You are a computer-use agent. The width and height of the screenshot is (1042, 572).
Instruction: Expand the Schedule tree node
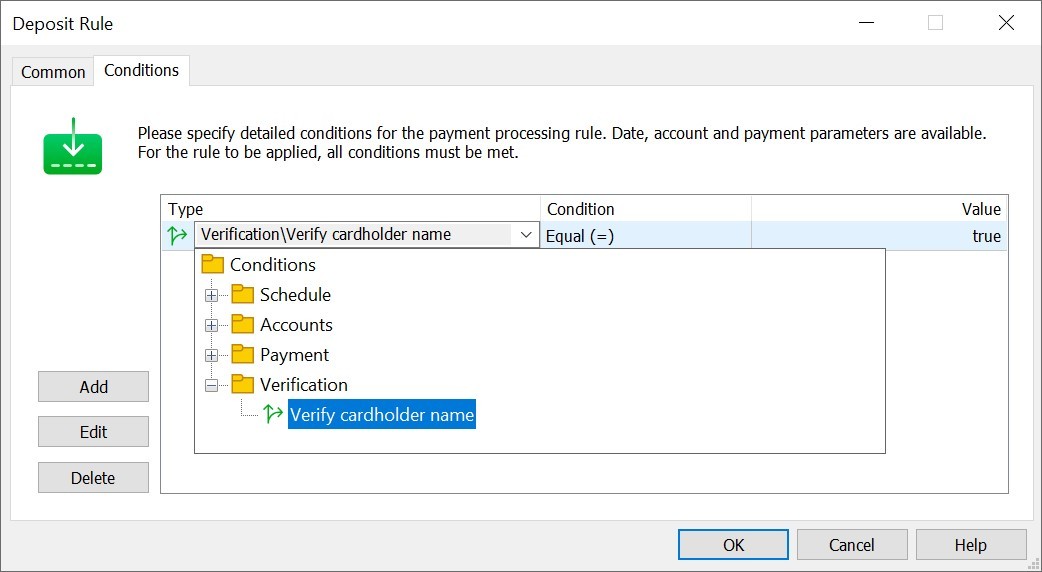[x=211, y=296]
